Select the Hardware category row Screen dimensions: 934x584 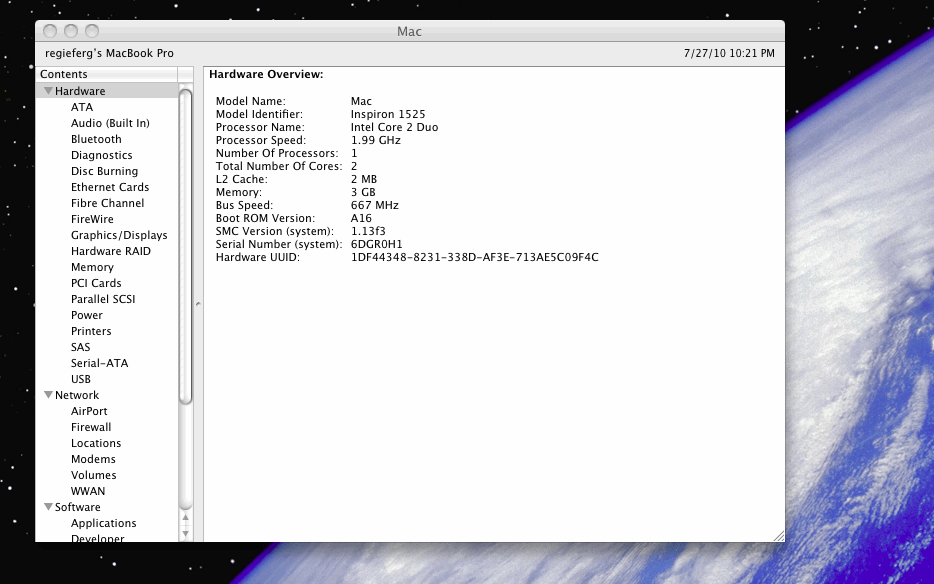pos(107,91)
